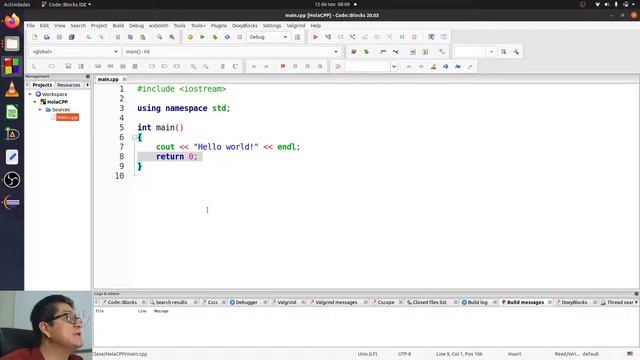Open OBS Studio from the dock
The height and width of the screenshot is (360, 640).
point(12,180)
